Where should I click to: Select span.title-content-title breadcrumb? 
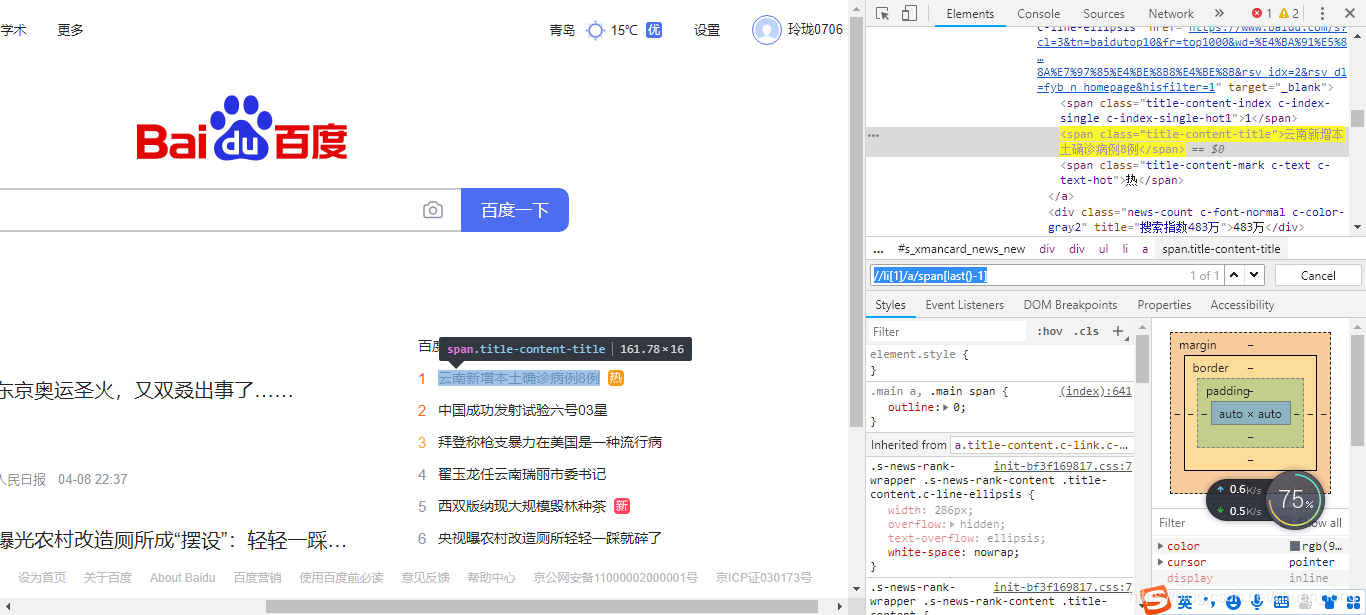click(1221, 249)
